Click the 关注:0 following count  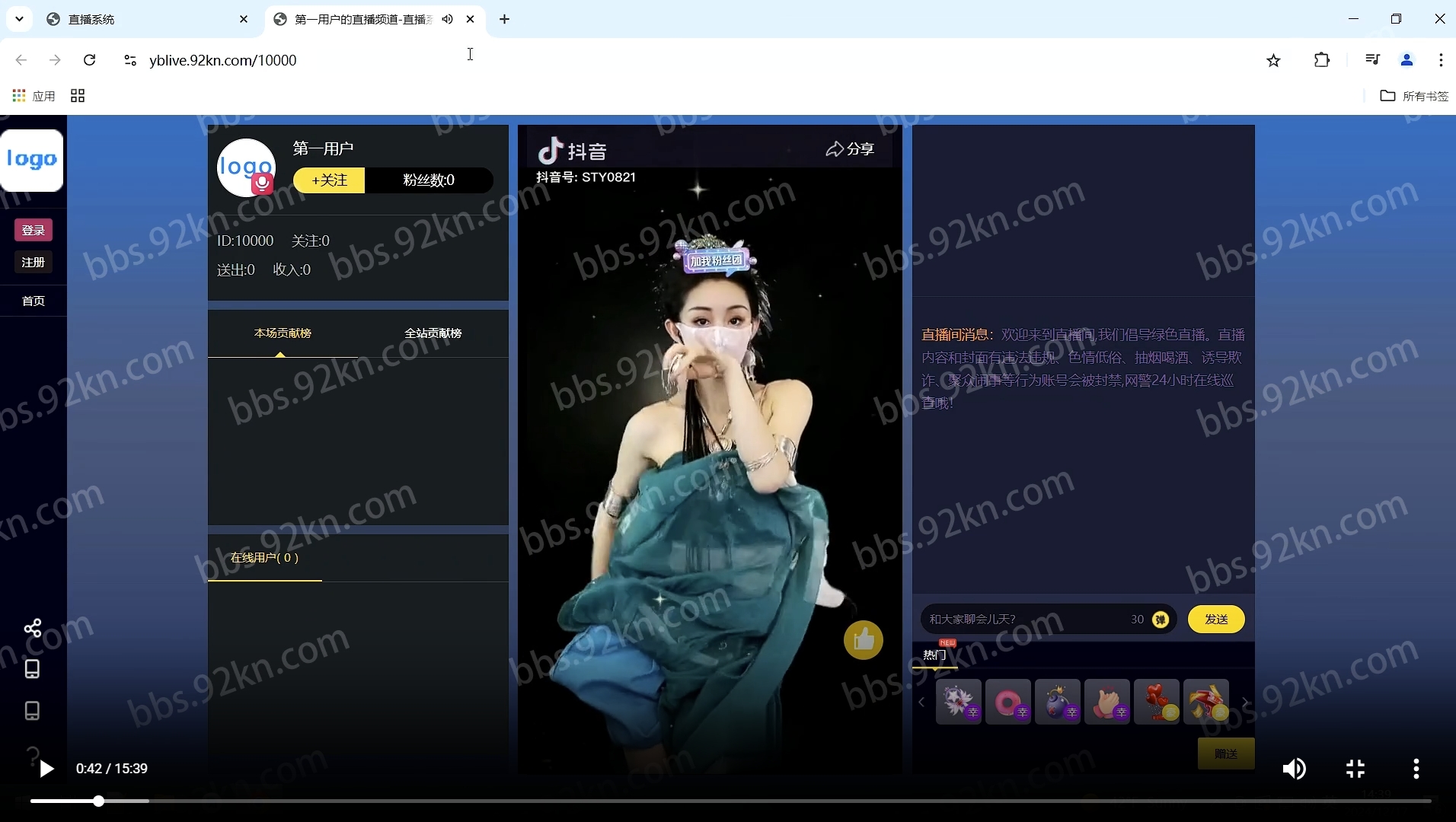click(311, 241)
